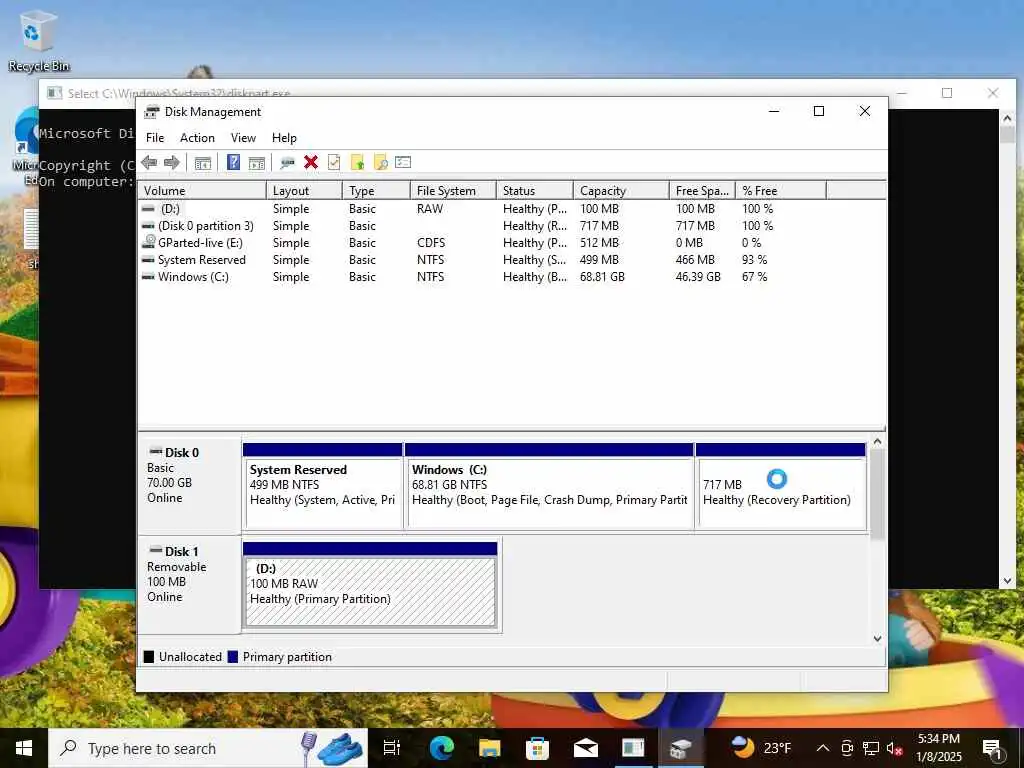Sort by the Status column header
This screenshot has height=768, width=1024.
click(535, 191)
